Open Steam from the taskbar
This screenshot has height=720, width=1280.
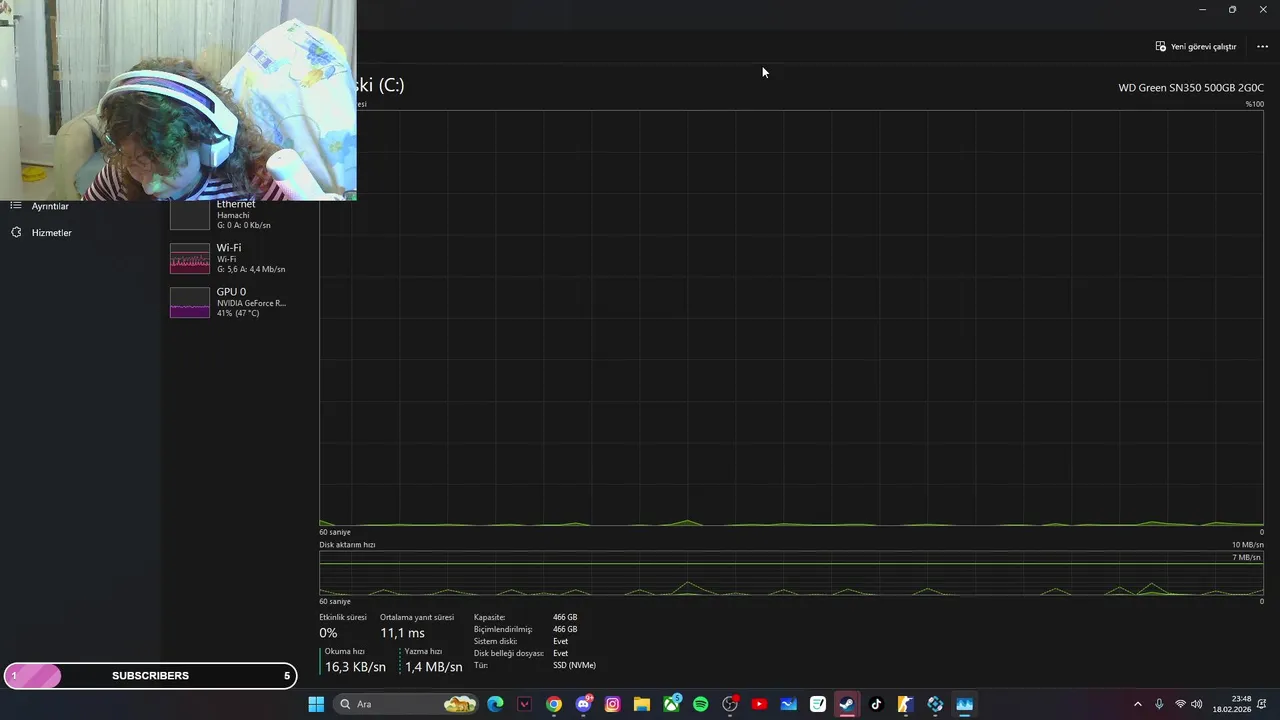847,704
